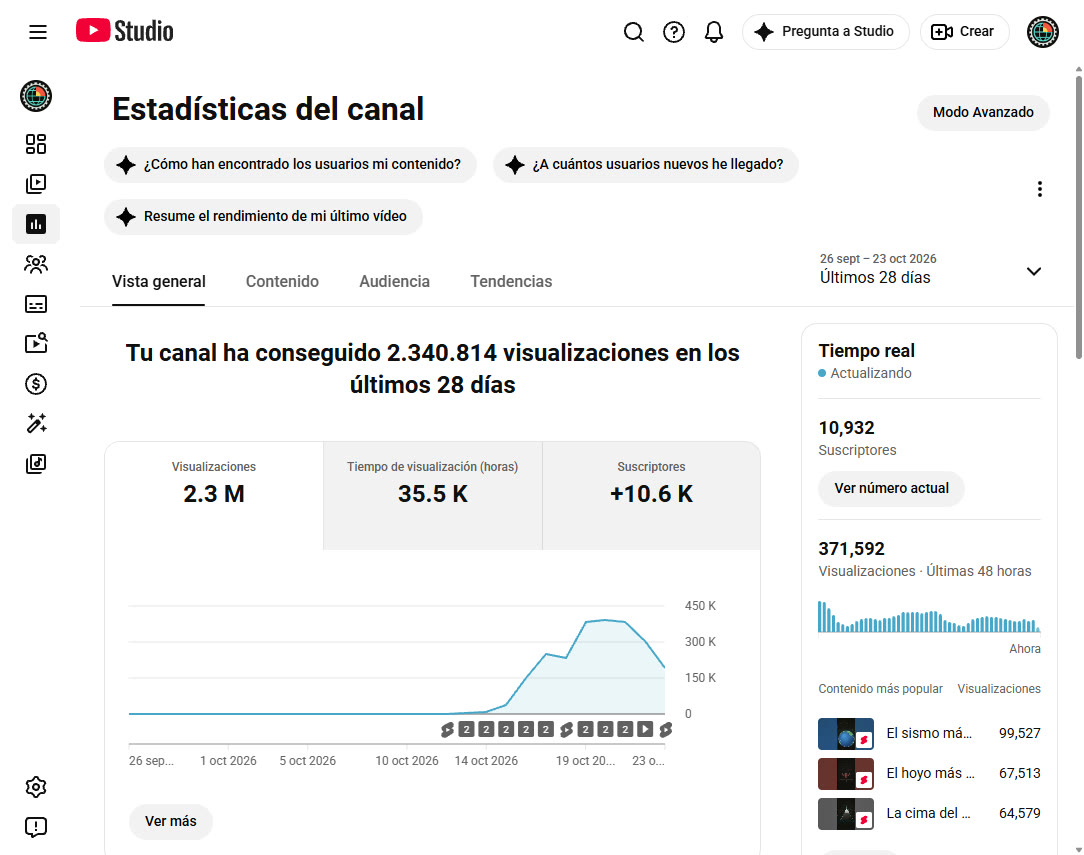
Task: Open Customization magic wand sidebar icon
Action: tap(36, 423)
